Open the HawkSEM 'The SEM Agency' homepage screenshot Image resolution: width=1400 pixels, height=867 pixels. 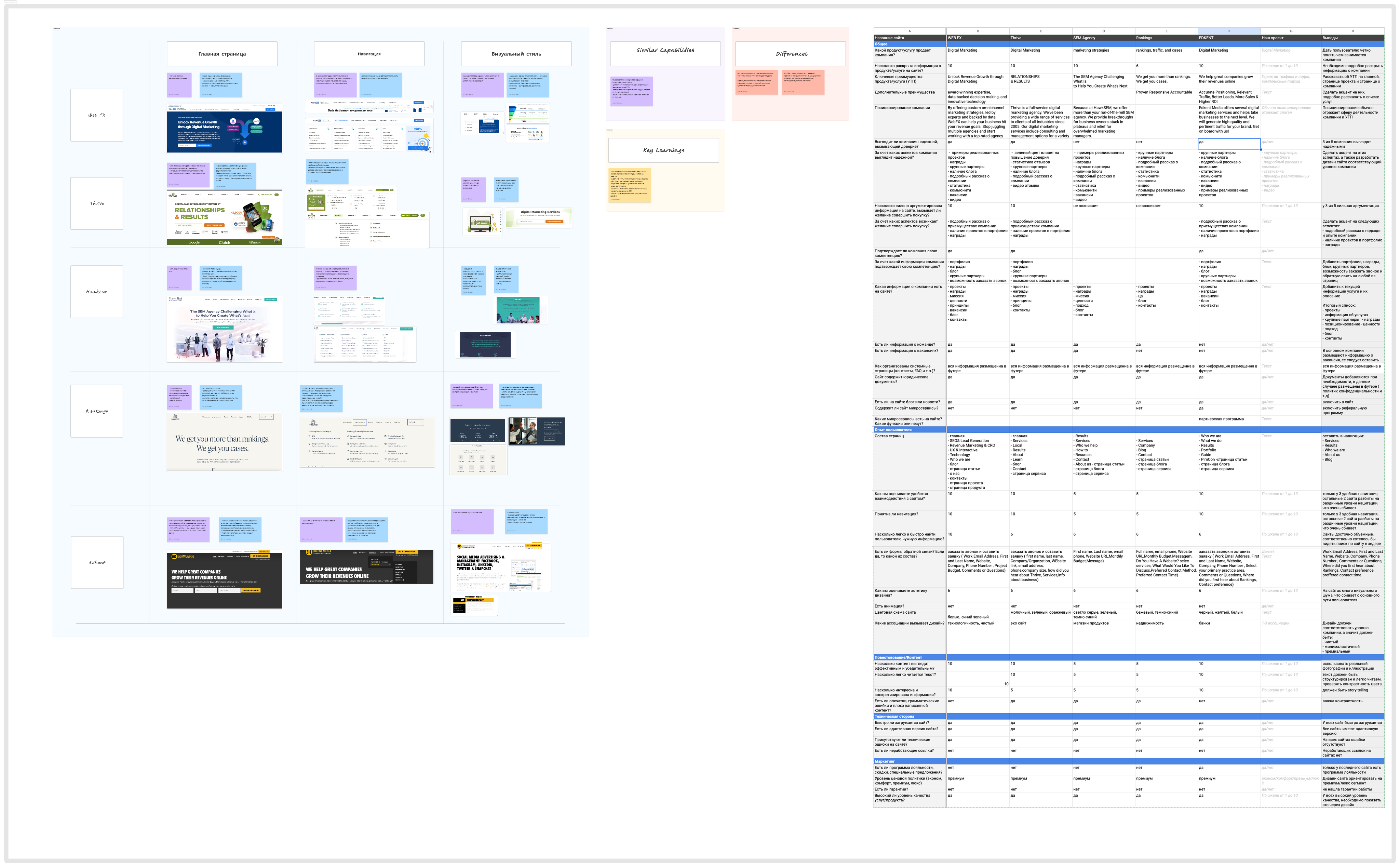(224, 329)
